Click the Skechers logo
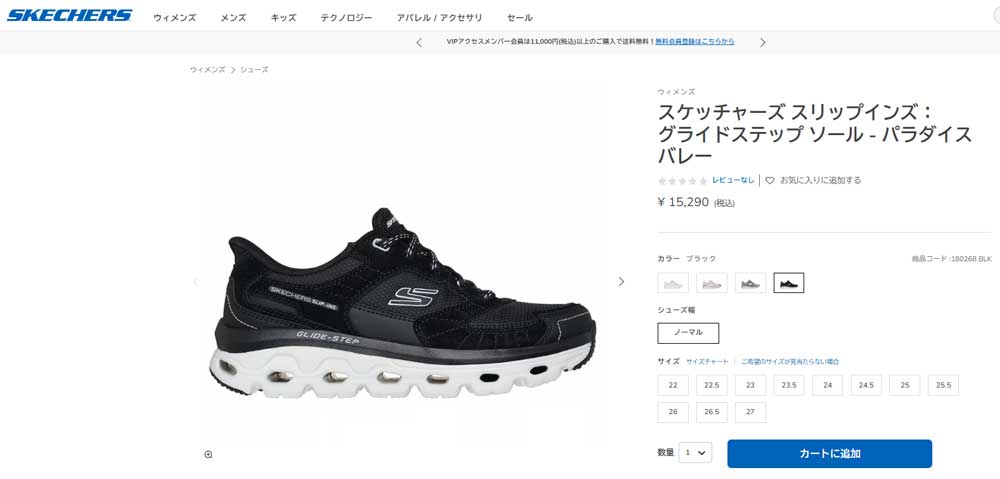Screen dimensions: 1000x479 tap(69, 16)
